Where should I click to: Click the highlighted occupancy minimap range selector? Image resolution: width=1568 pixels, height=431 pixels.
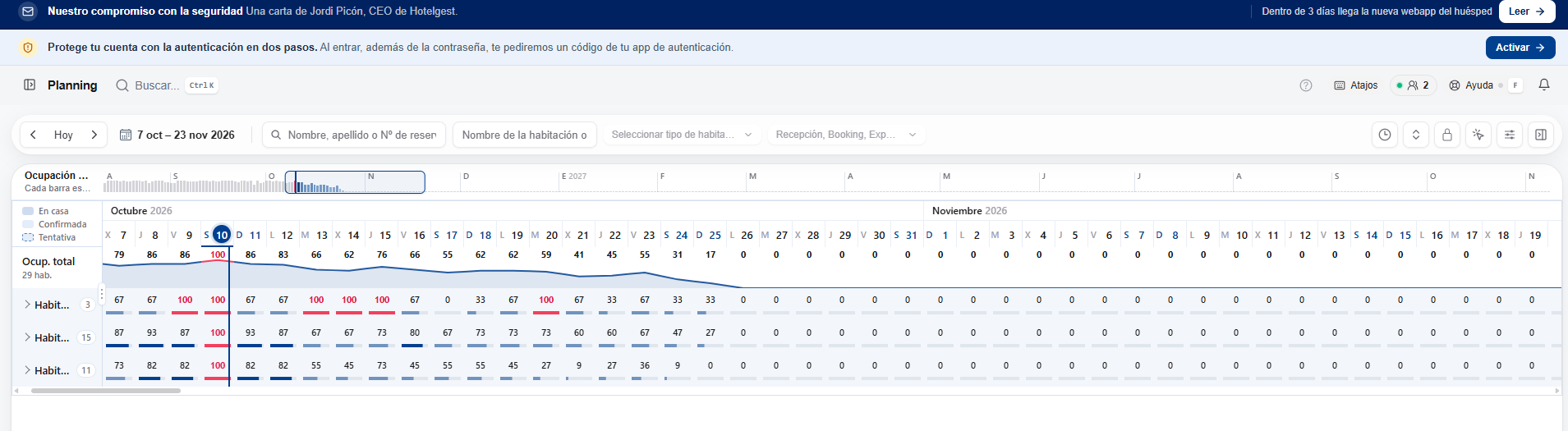355,182
